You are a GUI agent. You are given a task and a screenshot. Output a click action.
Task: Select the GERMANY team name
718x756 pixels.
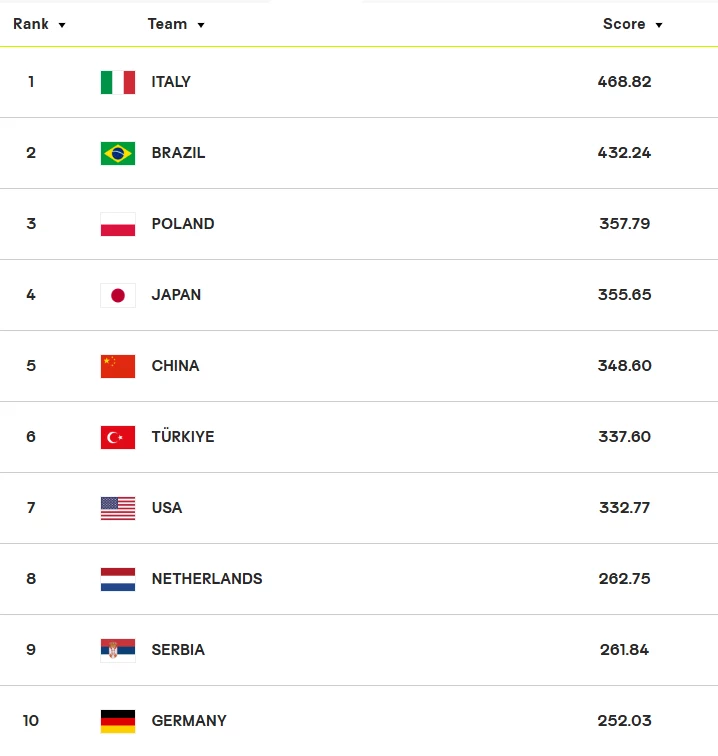pos(189,721)
